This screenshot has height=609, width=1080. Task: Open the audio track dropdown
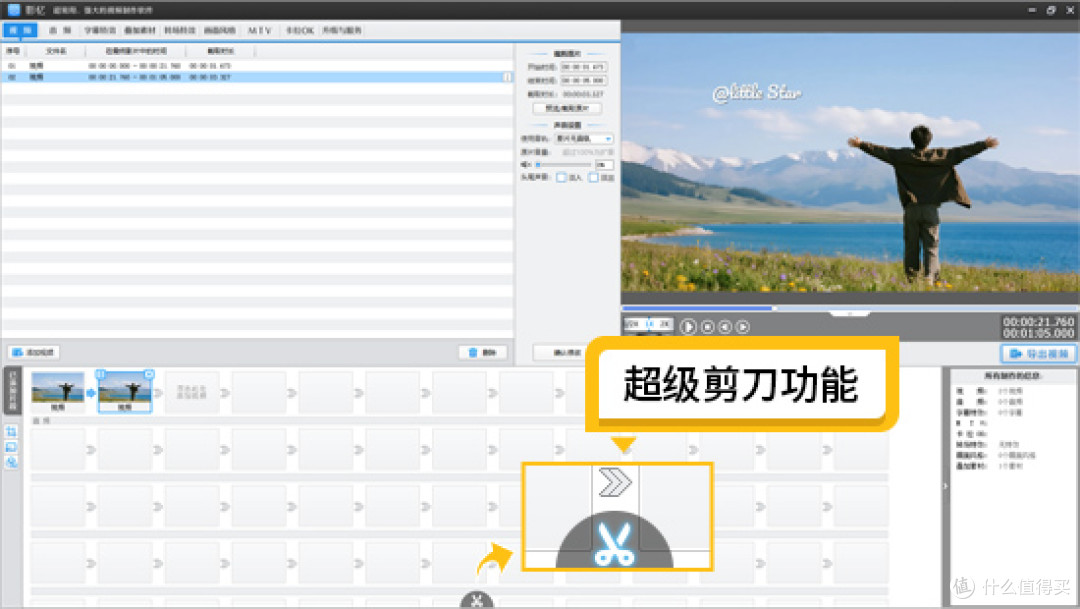[x=583, y=138]
